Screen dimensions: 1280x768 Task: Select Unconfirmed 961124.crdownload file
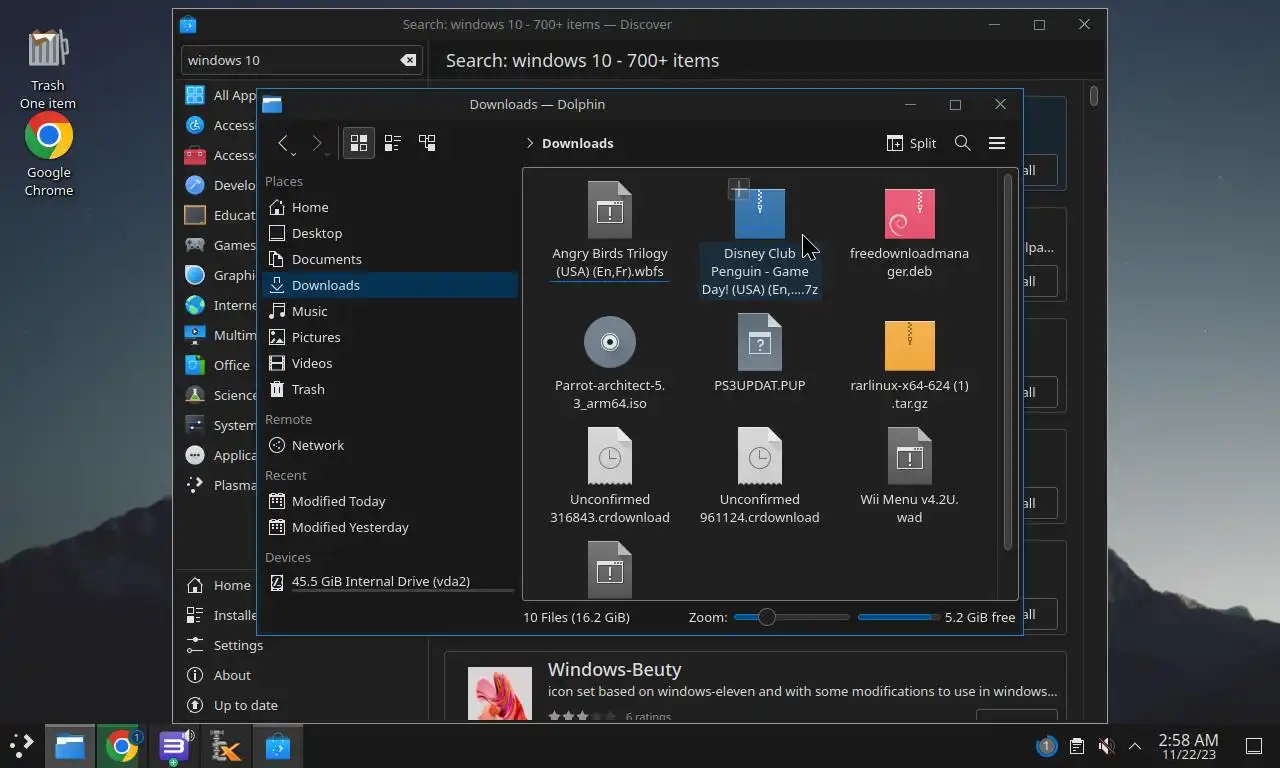click(760, 476)
